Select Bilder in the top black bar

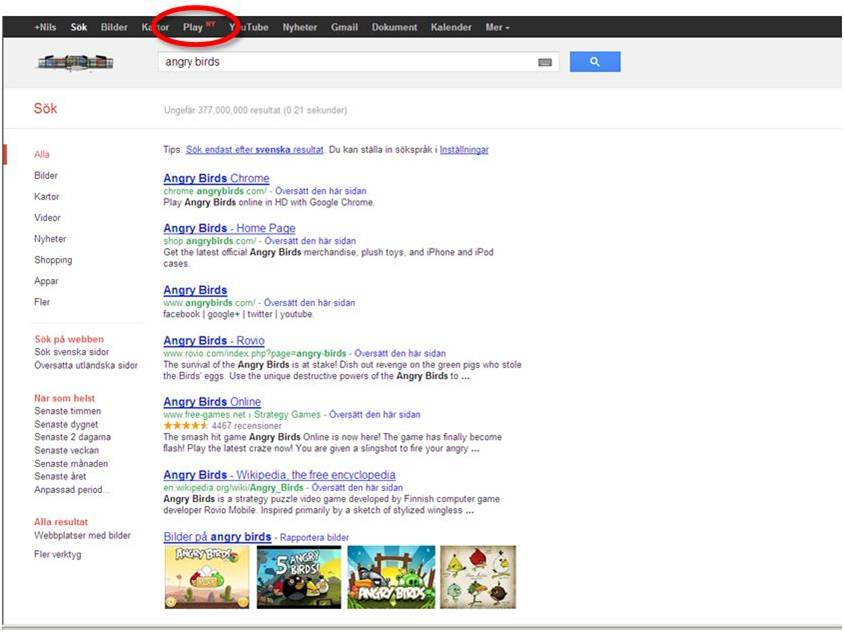click(114, 27)
